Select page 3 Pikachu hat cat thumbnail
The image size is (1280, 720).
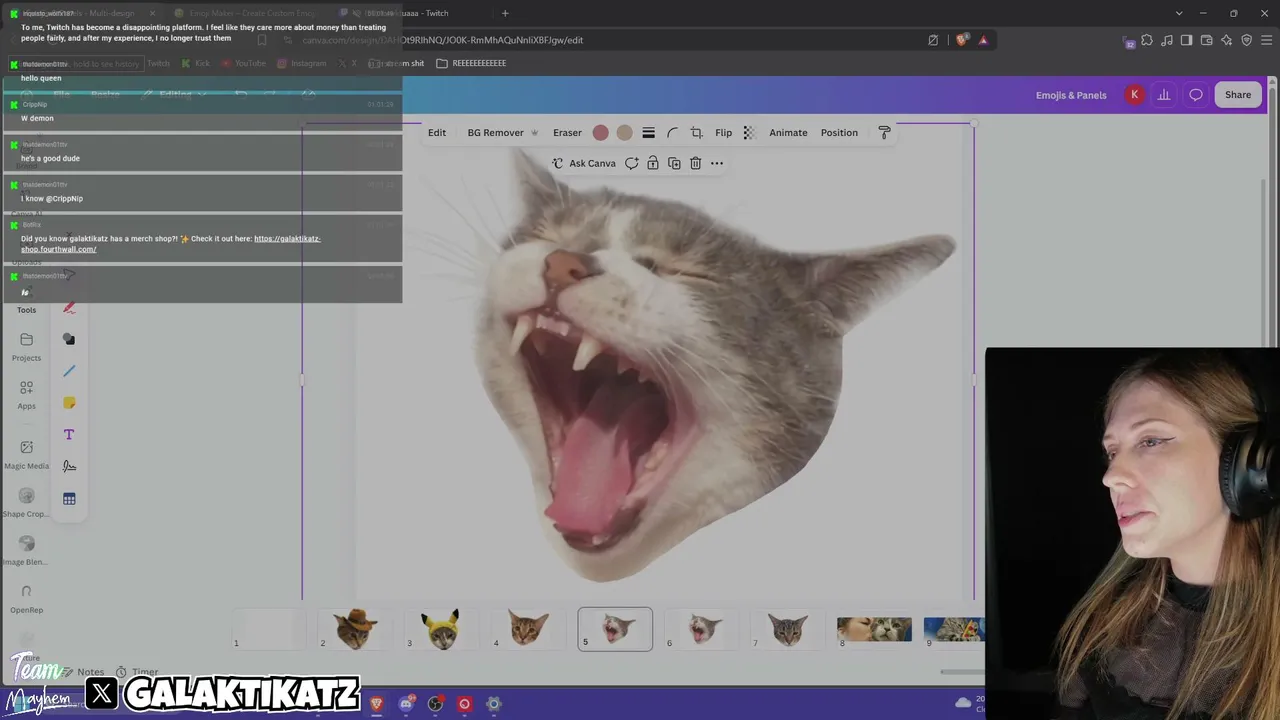pyautogui.click(x=441, y=629)
